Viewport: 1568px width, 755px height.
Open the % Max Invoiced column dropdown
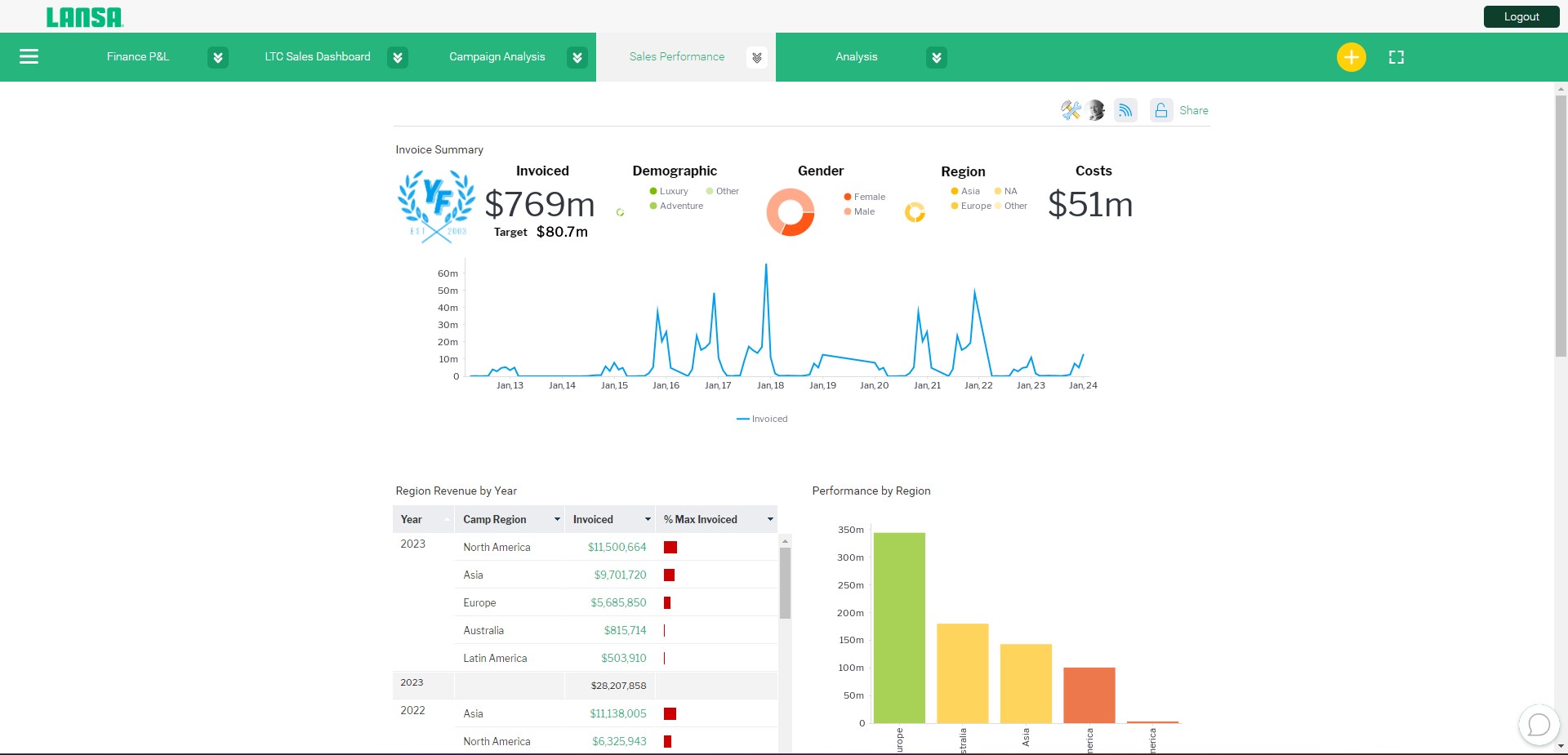click(x=770, y=519)
